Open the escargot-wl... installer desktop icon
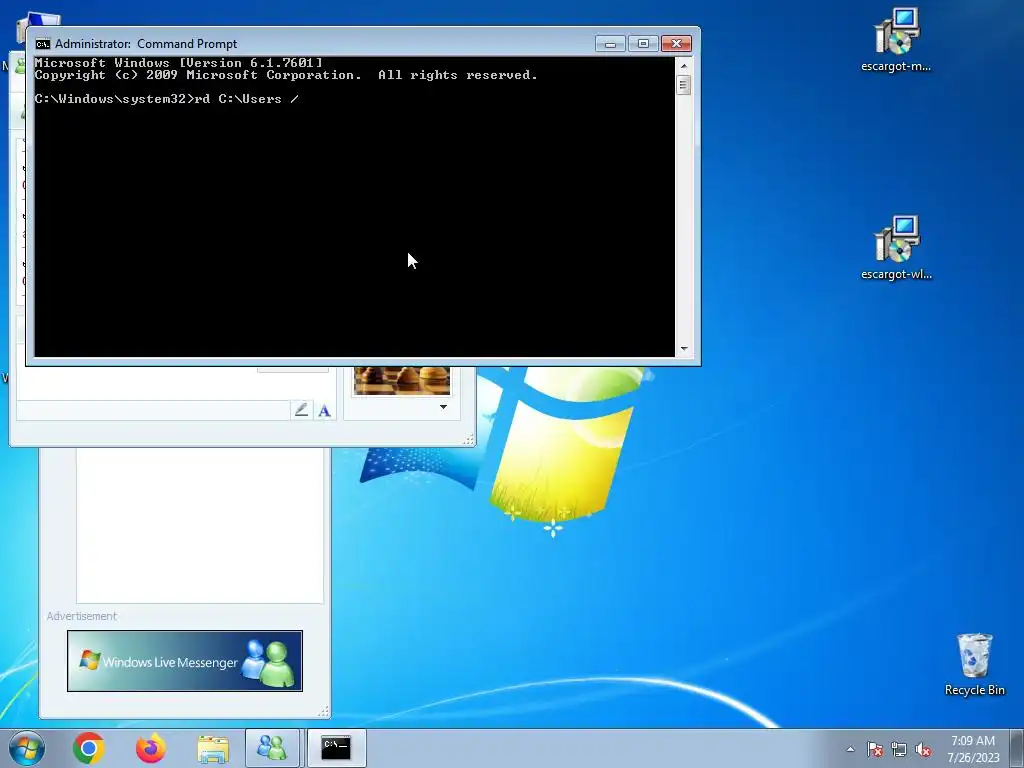Viewport: 1024px width, 768px height. pyautogui.click(x=897, y=248)
